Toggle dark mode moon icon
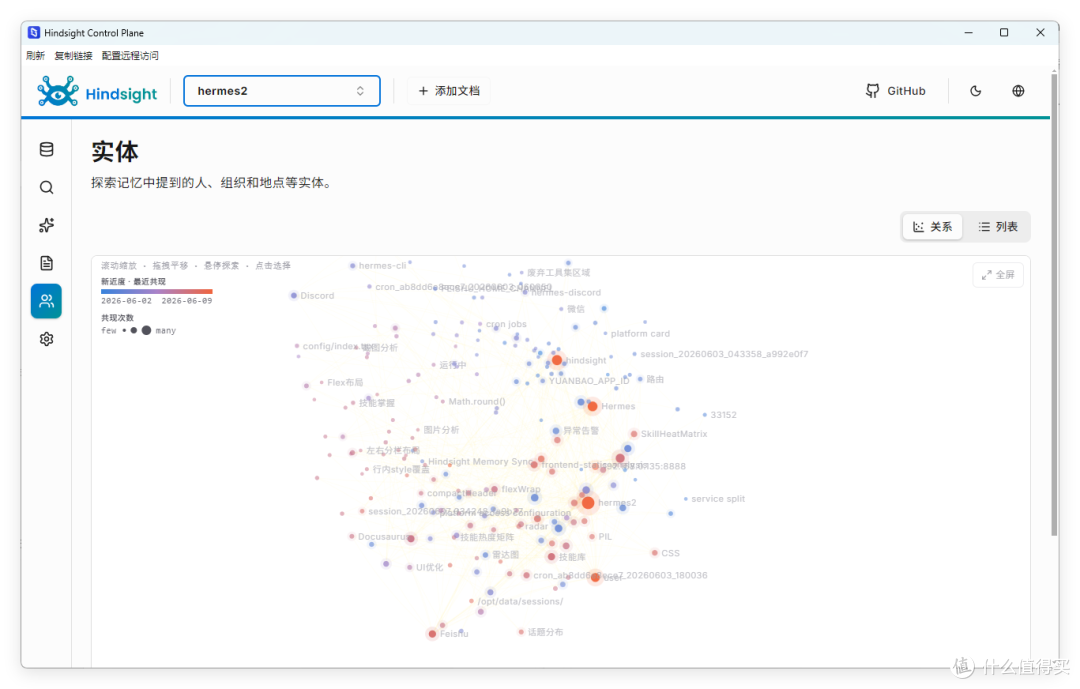The width and height of the screenshot is (1080, 689). (x=975, y=91)
